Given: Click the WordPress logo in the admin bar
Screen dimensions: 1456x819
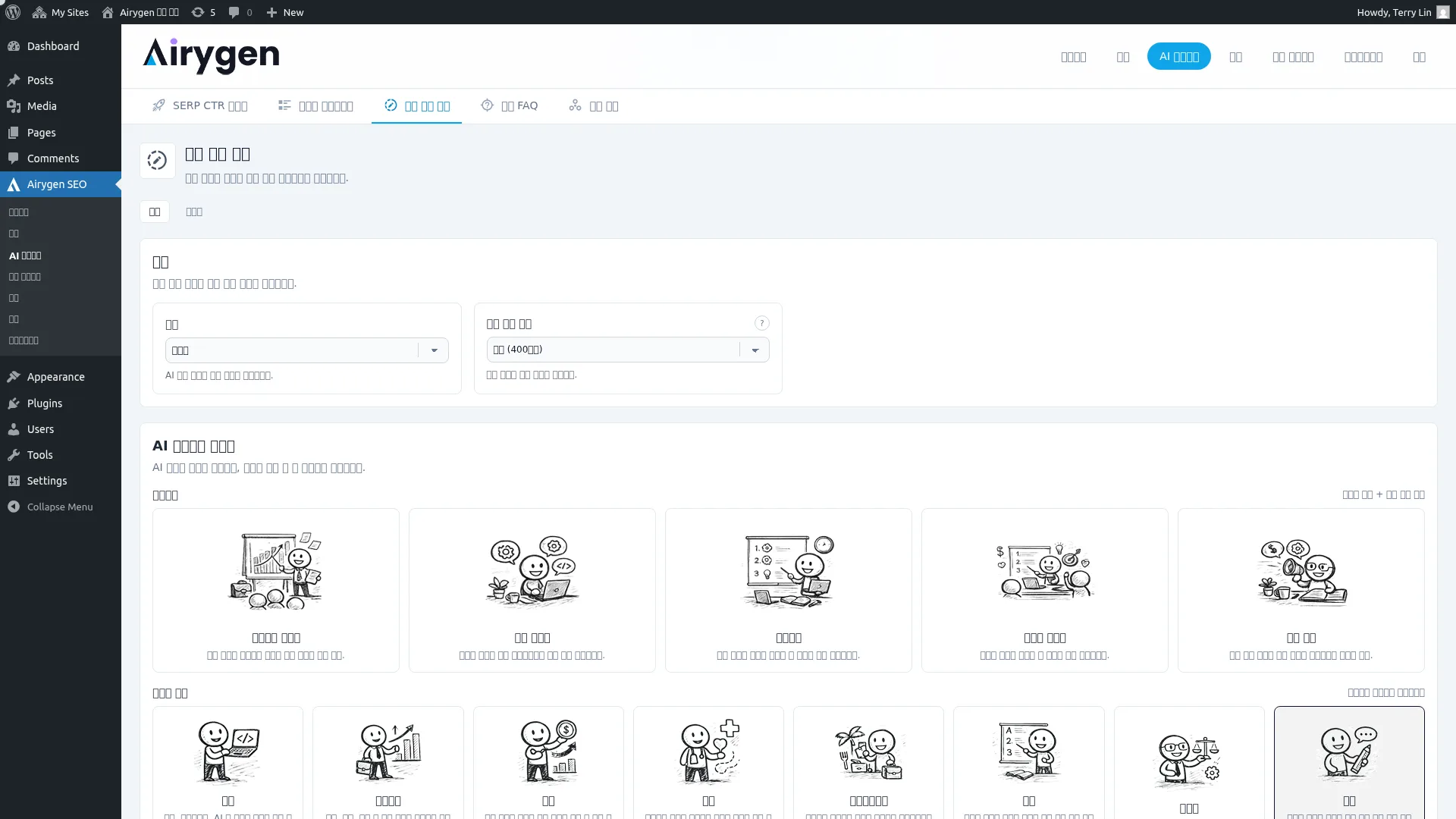Looking at the screenshot, I should point(13,12).
